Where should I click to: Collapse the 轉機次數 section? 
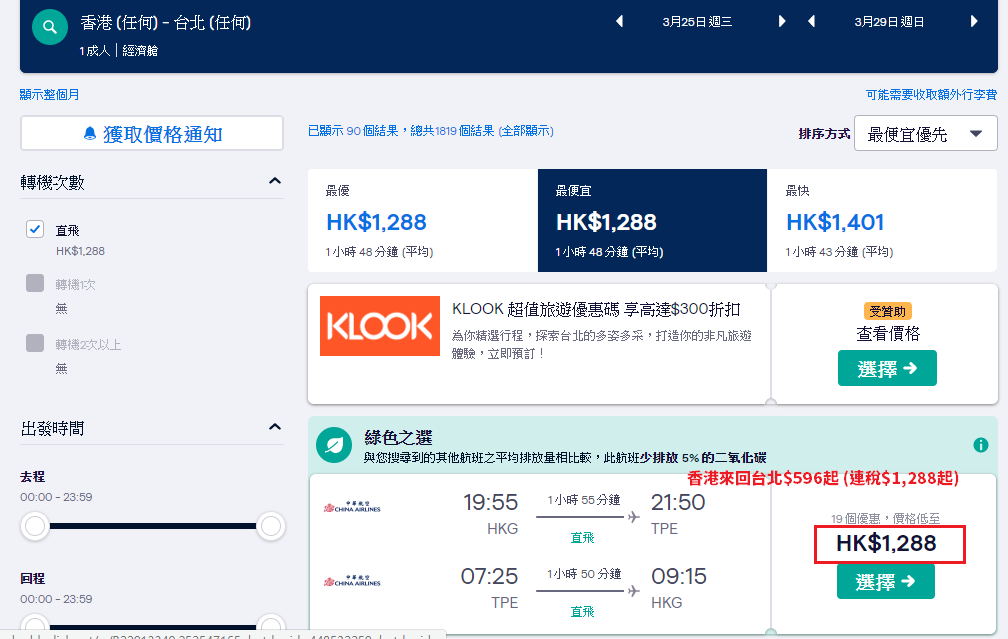275,181
